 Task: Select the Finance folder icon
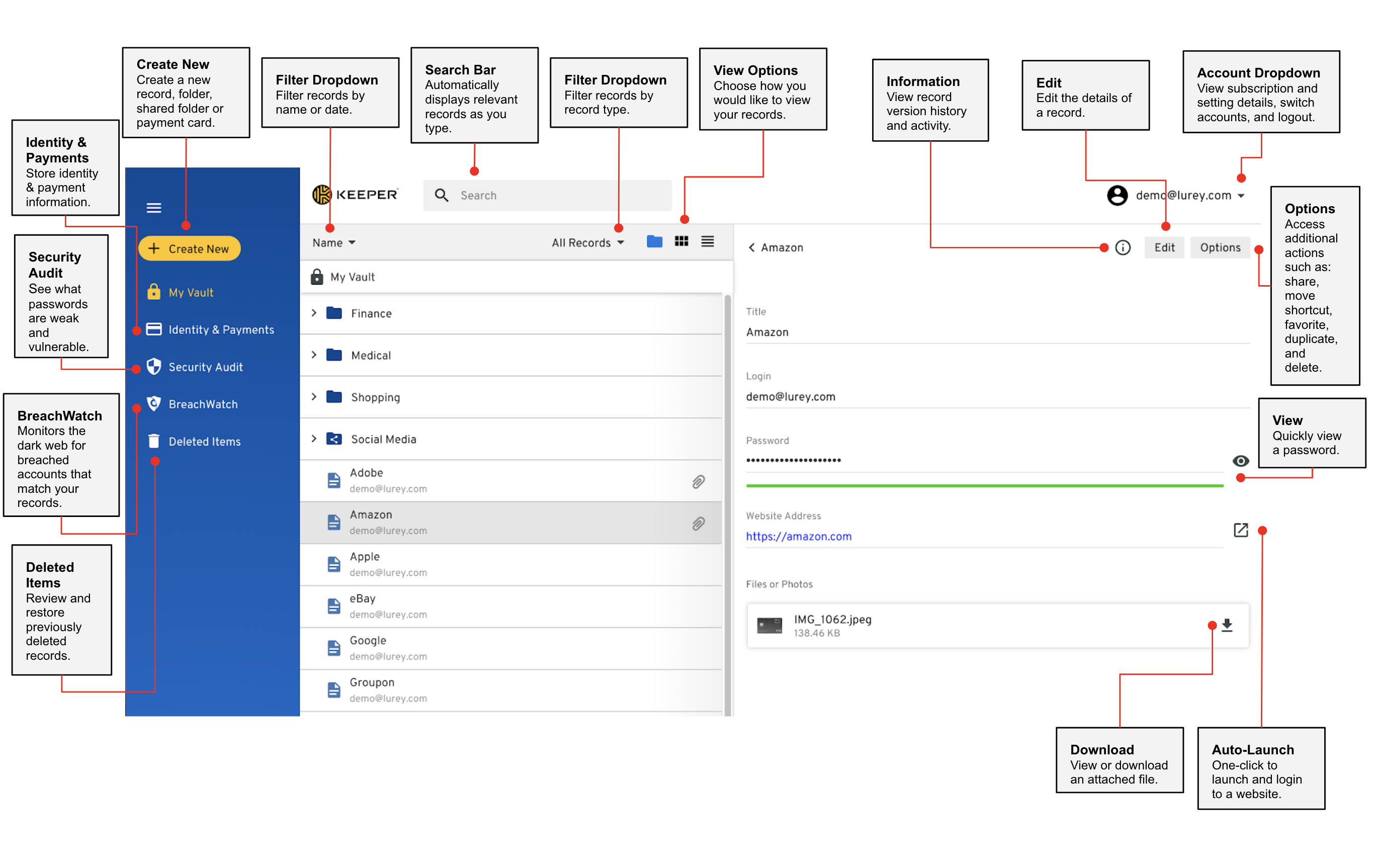tap(334, 313)
